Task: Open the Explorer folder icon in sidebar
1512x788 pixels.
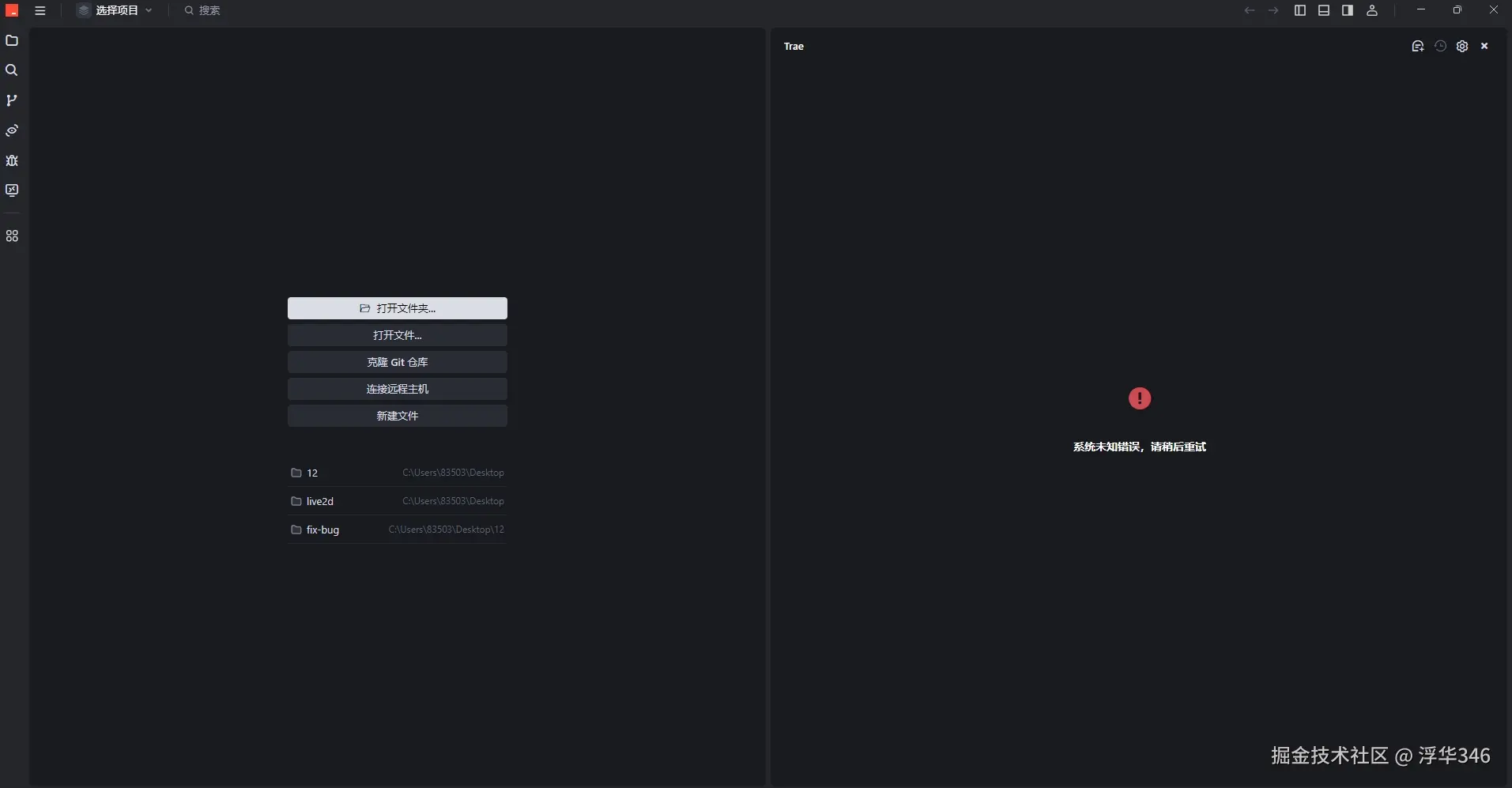Action: [12, 40]
